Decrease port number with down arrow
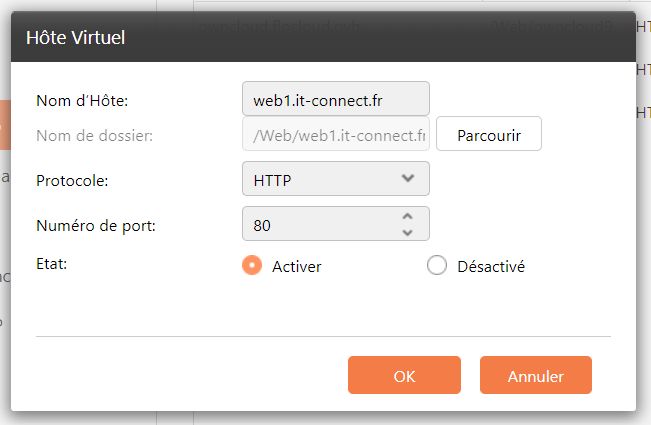This screenshot has height=425, width=651. pyautogui.click(x=407, y=232)
